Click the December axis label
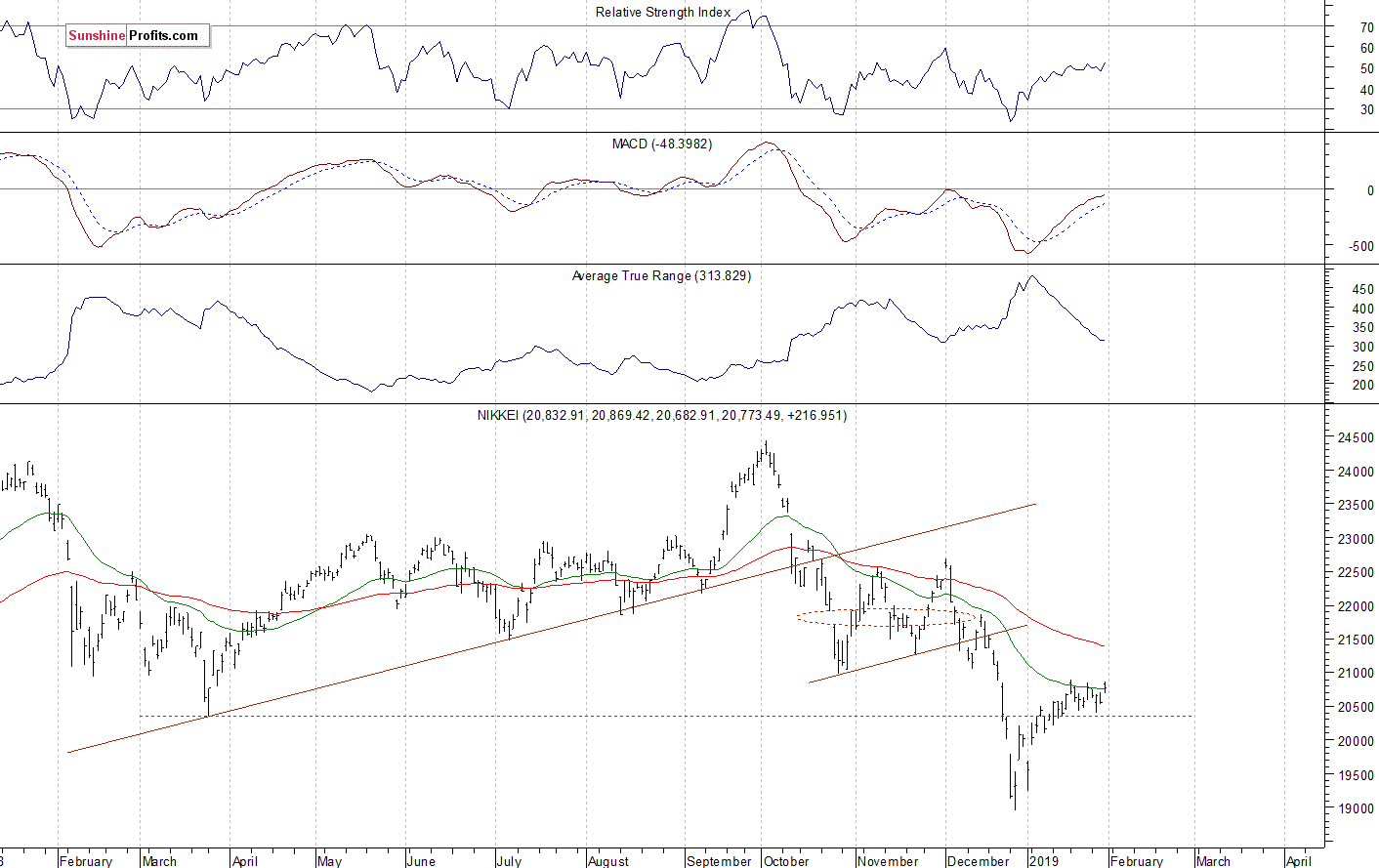 (979, 861)
